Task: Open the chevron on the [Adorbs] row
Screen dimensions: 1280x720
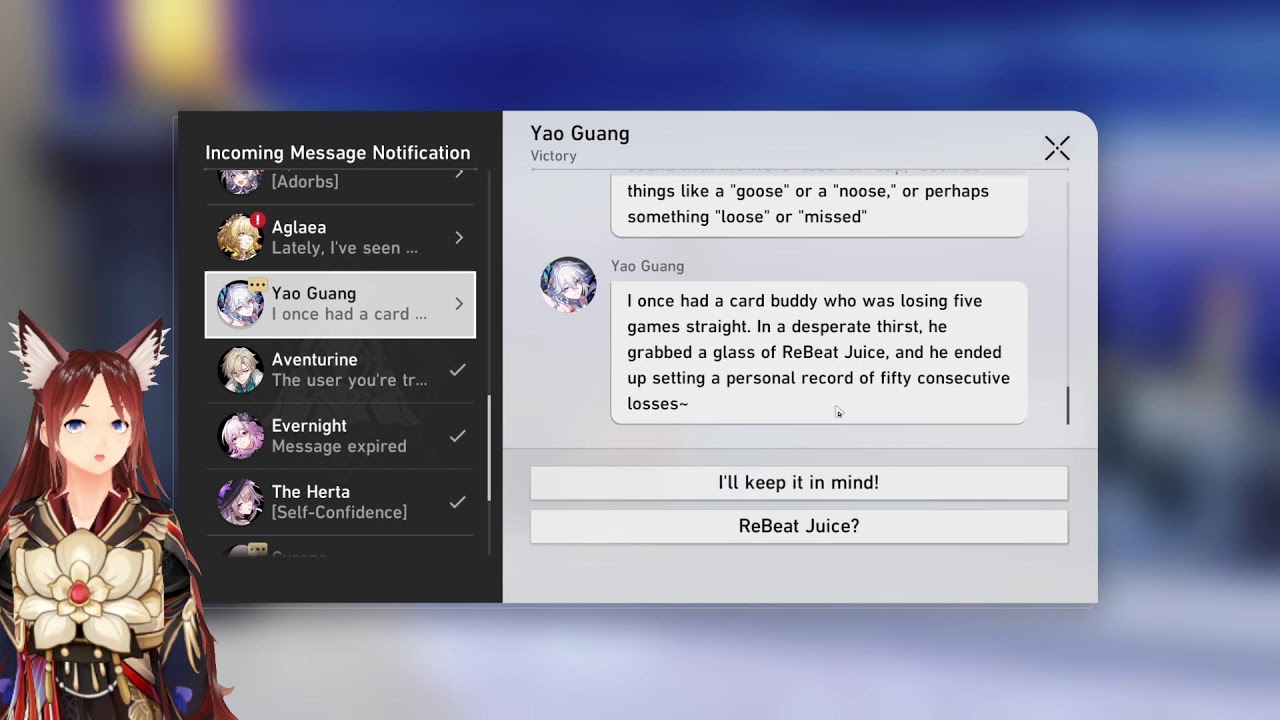Action: [459, 174]
